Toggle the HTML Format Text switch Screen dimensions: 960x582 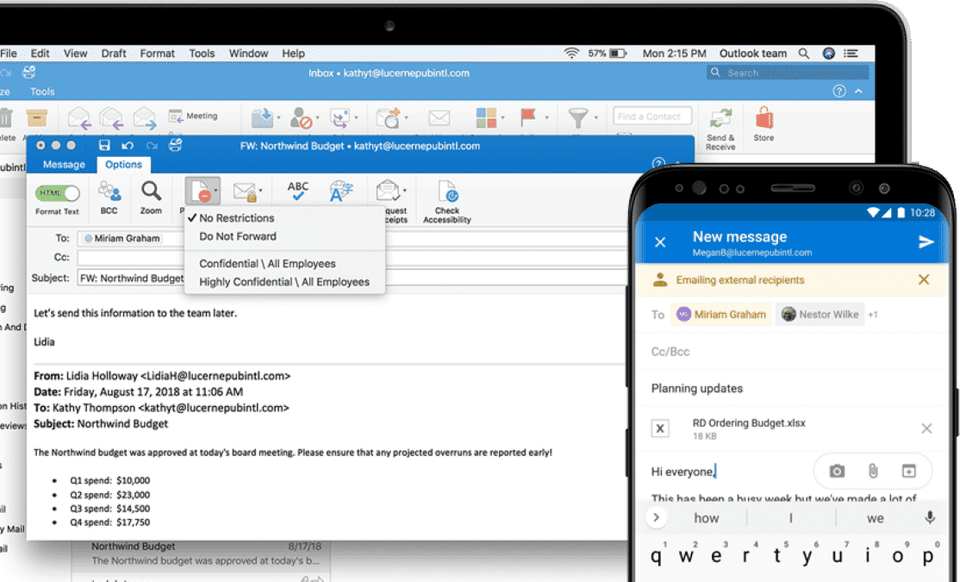58,193
